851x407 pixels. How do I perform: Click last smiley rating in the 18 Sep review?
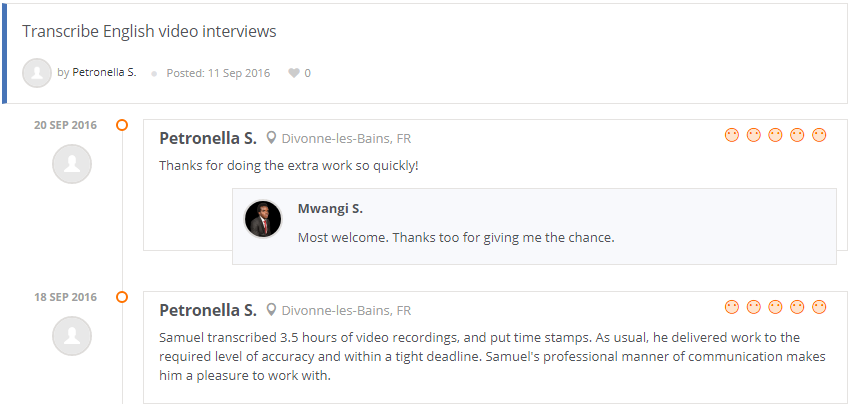[819, 307]
